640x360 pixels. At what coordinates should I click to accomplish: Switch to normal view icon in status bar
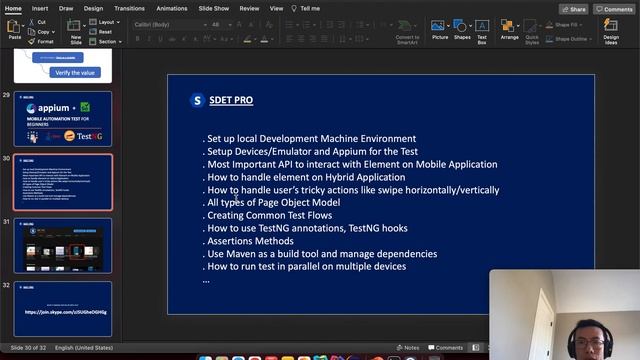(x=476, y=347)
